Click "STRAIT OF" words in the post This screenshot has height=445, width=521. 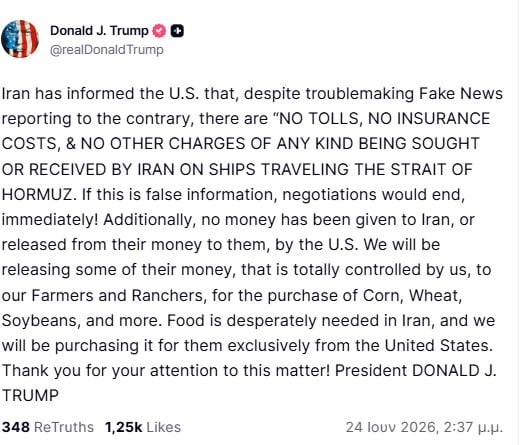(x=431, y=169)
